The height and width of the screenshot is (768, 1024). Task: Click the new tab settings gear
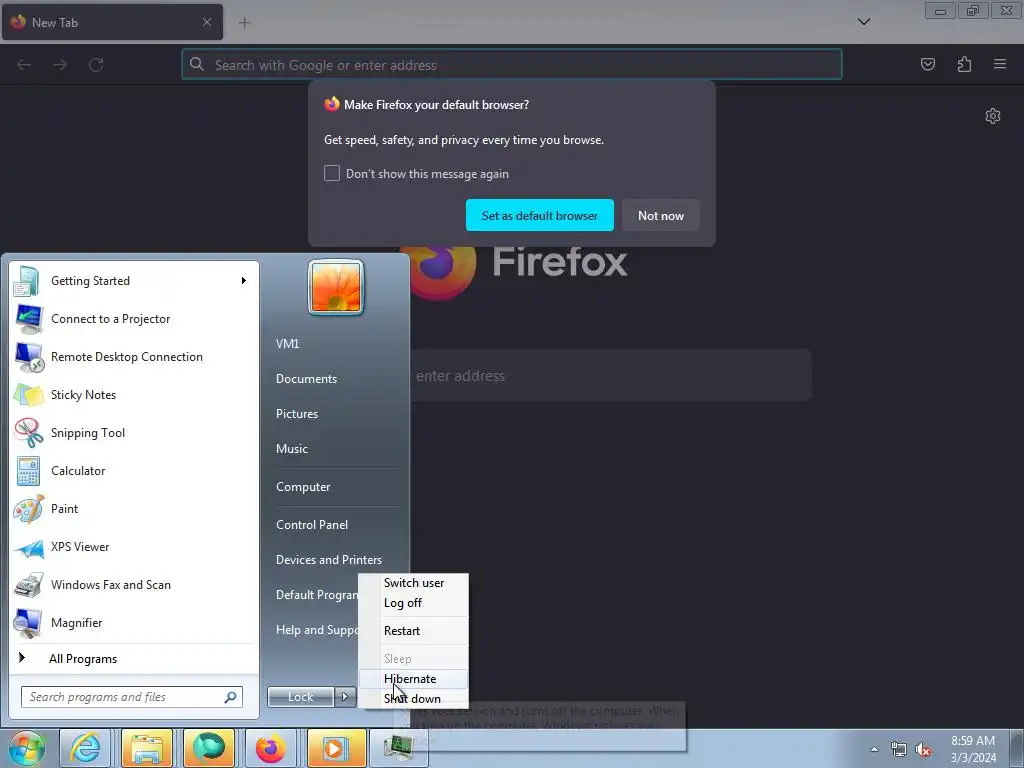click(993, 116)
